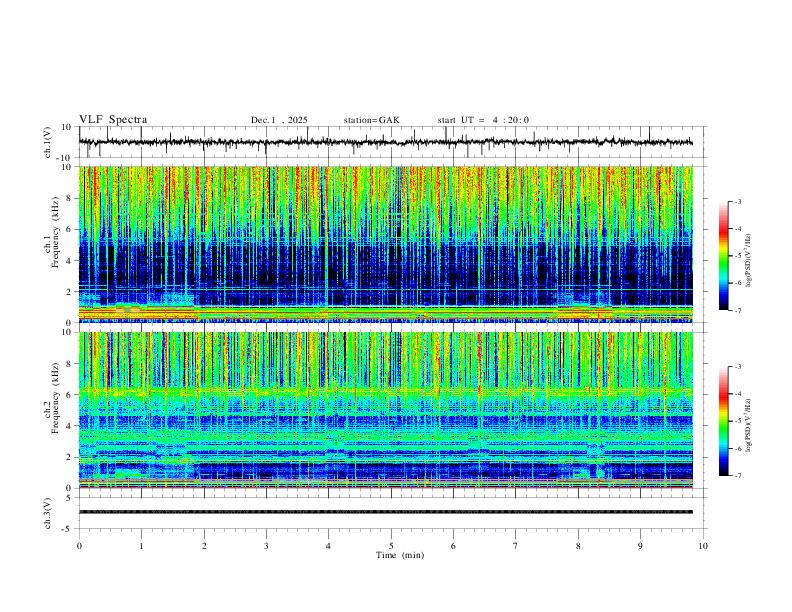Image resolution: width=792 pixels, height=612 pixels.
Task: Click the "-10" tick on the ch.1(V) axis
Action: click(x=65, y=158)
